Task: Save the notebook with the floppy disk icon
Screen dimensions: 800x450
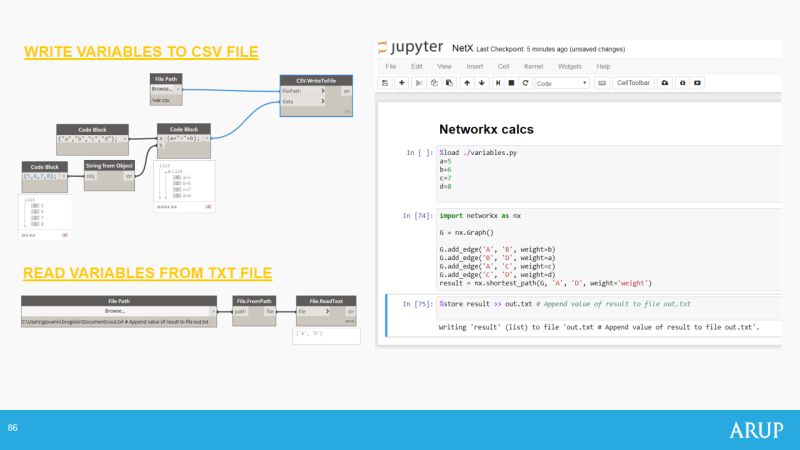Action: 385,83
